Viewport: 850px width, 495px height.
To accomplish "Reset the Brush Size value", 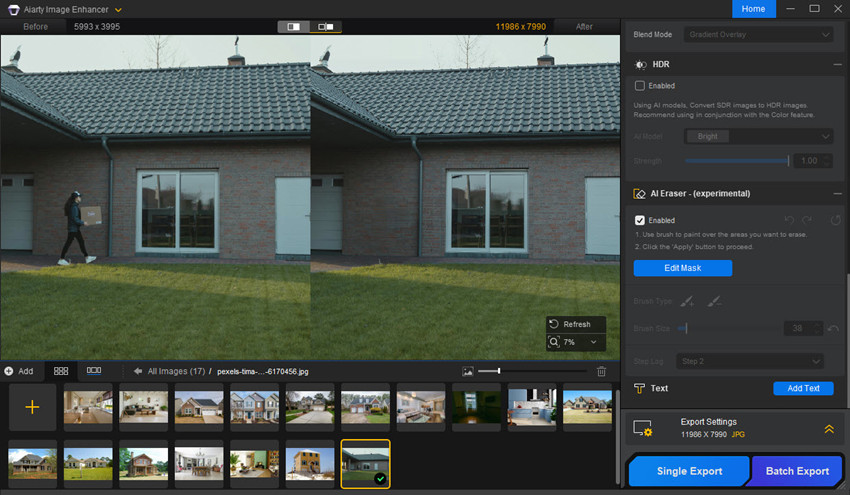I will [x=833, y=328].
